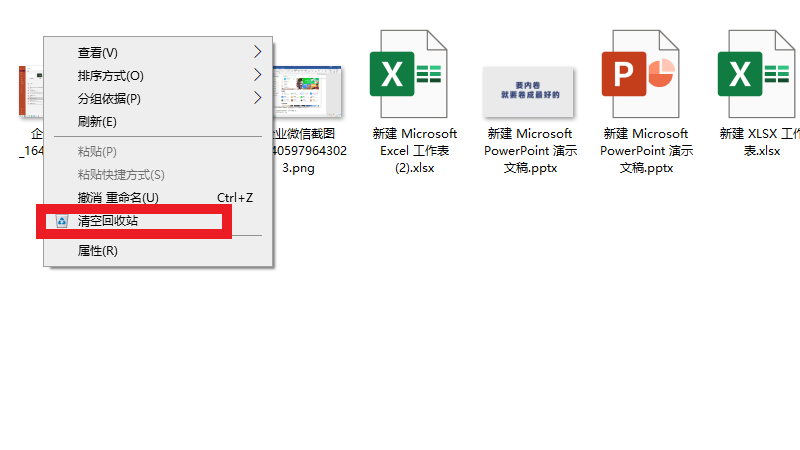Click the recycle bin icon beside 清空回收站

(62, 221)
